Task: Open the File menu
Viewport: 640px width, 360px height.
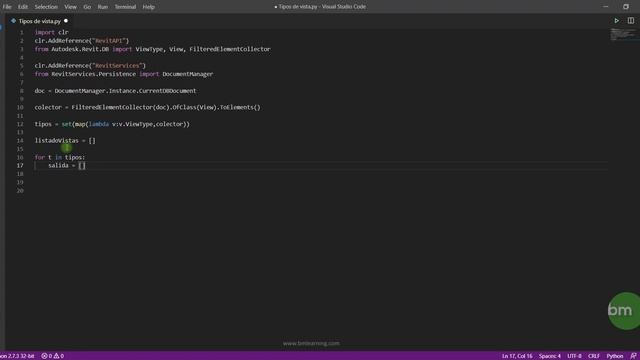Action: click(x=7, y=7)
